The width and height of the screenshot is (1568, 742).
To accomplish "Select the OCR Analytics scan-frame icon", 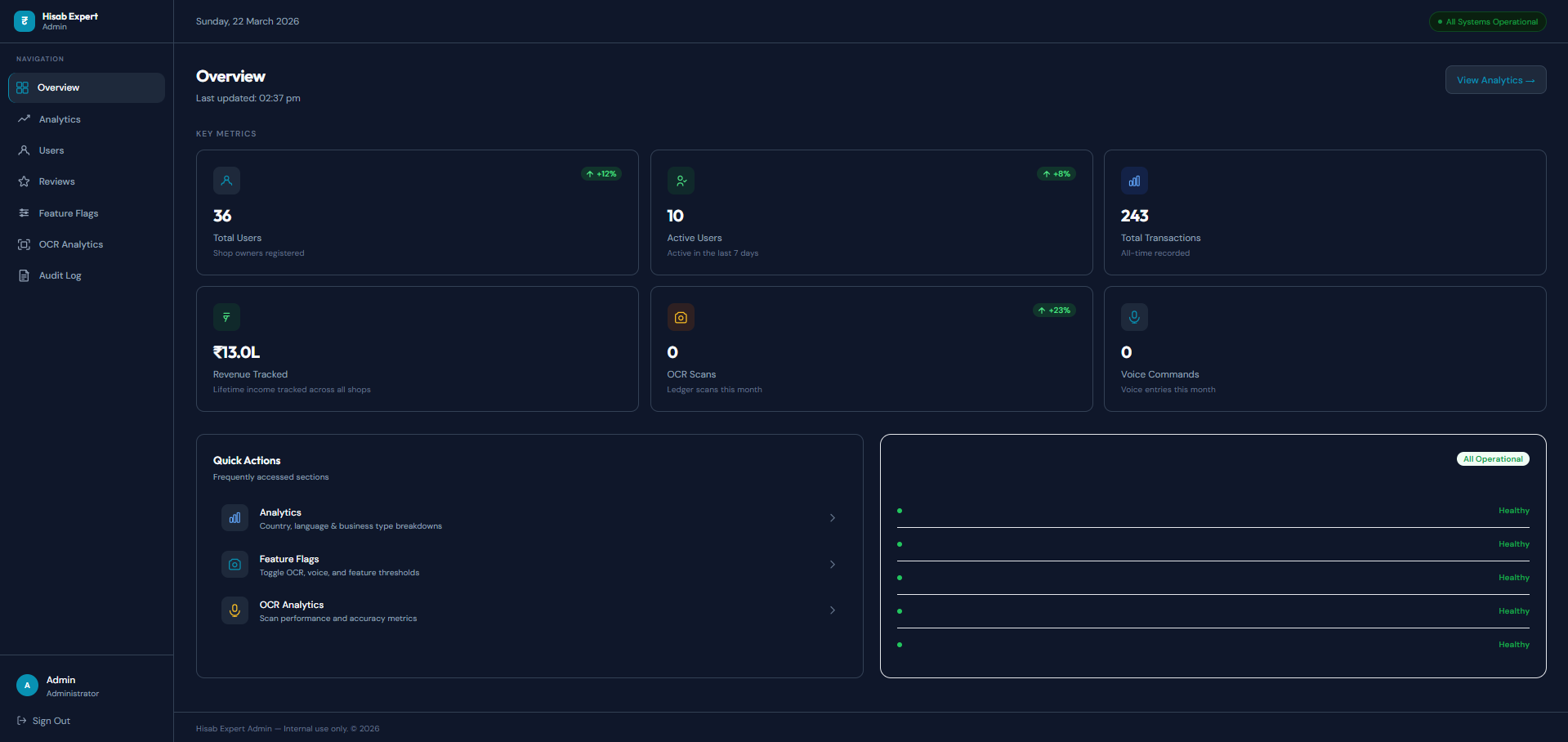I will 25,244.
